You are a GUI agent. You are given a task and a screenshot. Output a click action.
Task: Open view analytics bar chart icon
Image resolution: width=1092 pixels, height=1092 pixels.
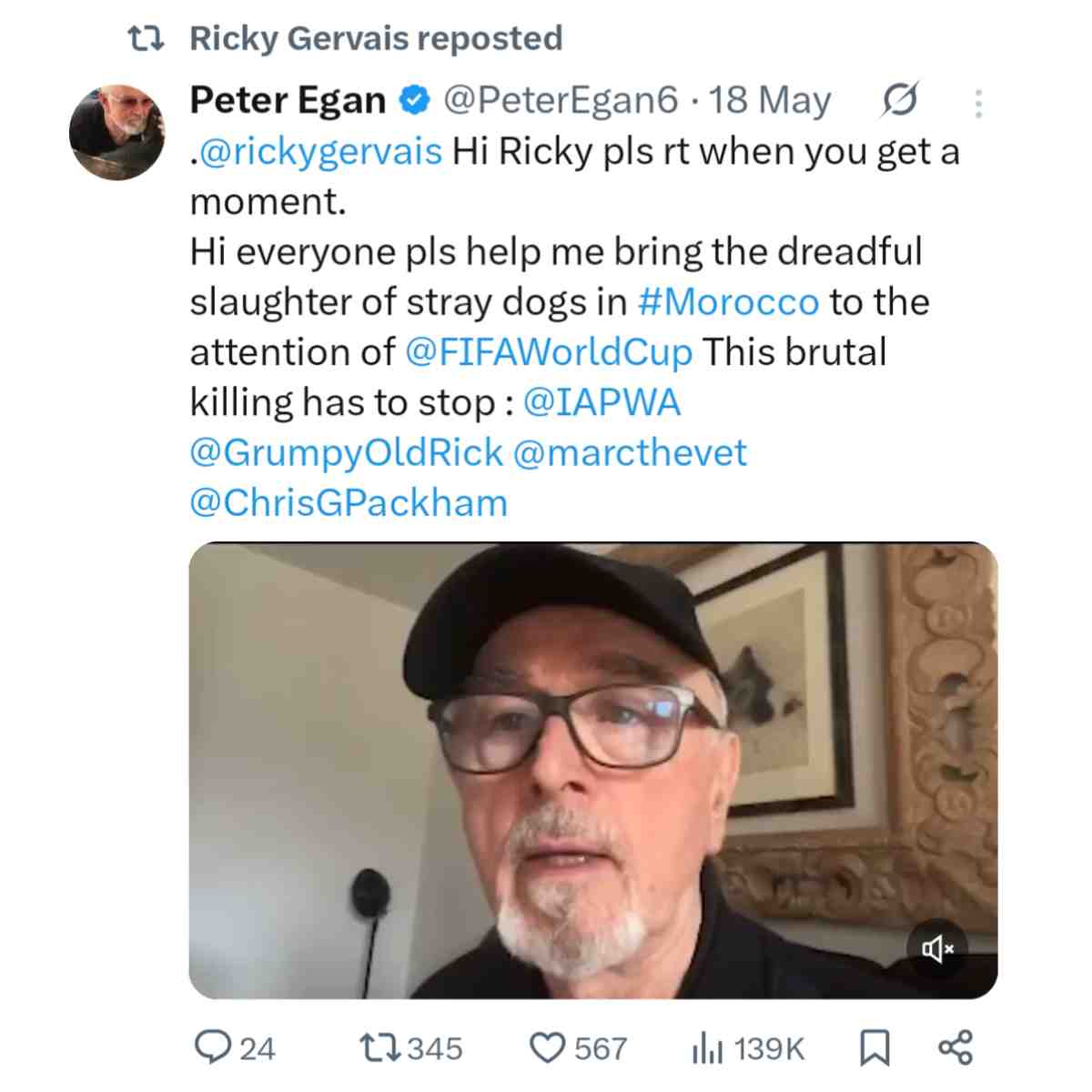[706, 1047]
